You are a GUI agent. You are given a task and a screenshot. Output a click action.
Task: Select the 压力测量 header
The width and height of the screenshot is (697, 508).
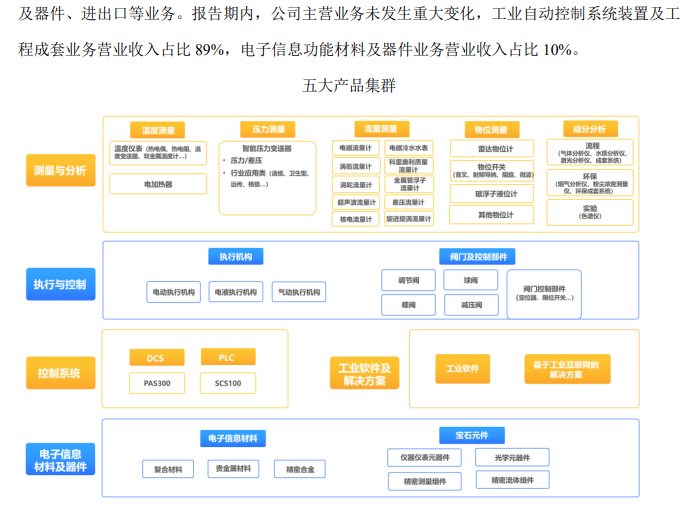pyautogui.click(x=268, y=130)
